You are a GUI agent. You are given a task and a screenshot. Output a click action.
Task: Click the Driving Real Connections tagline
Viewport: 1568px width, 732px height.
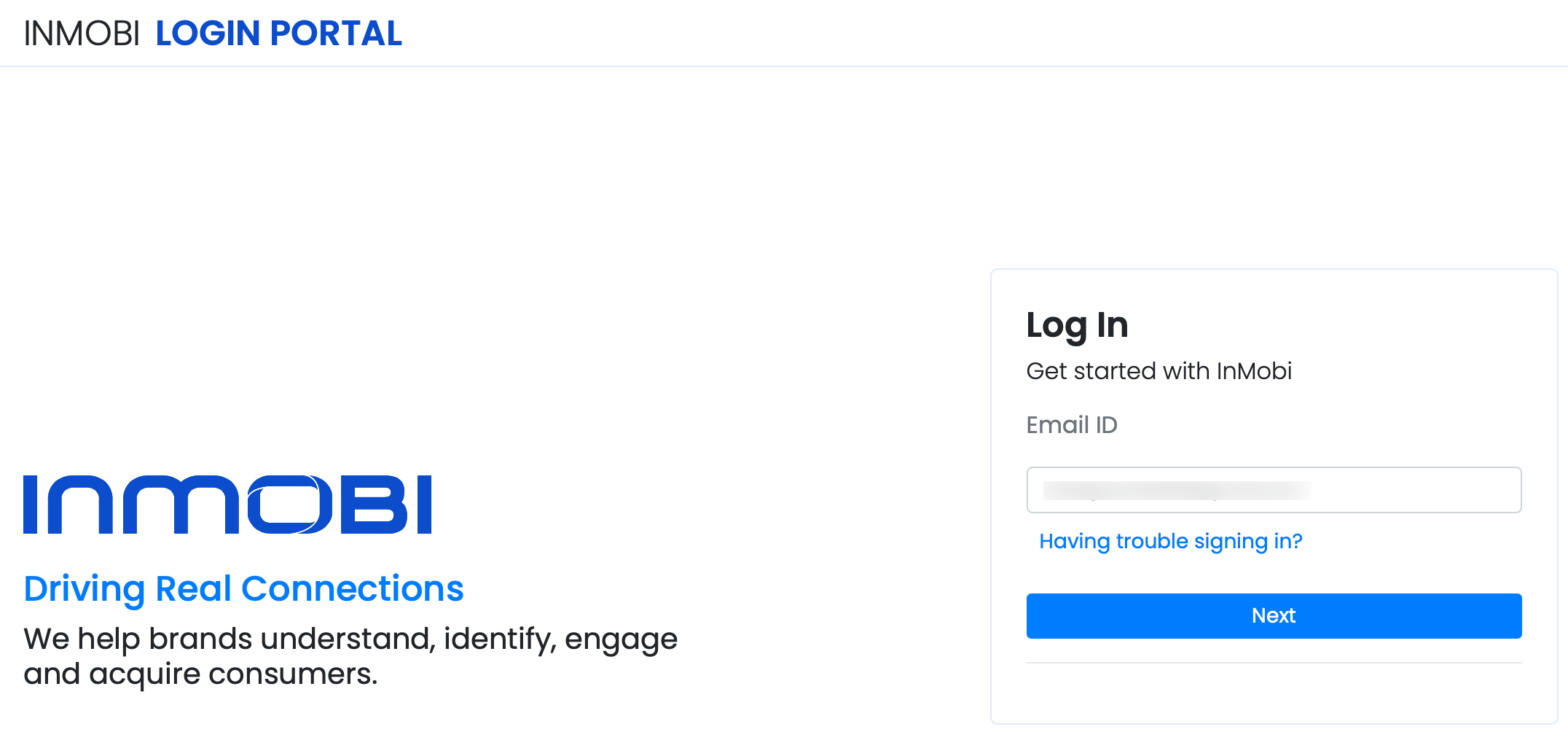244,589
